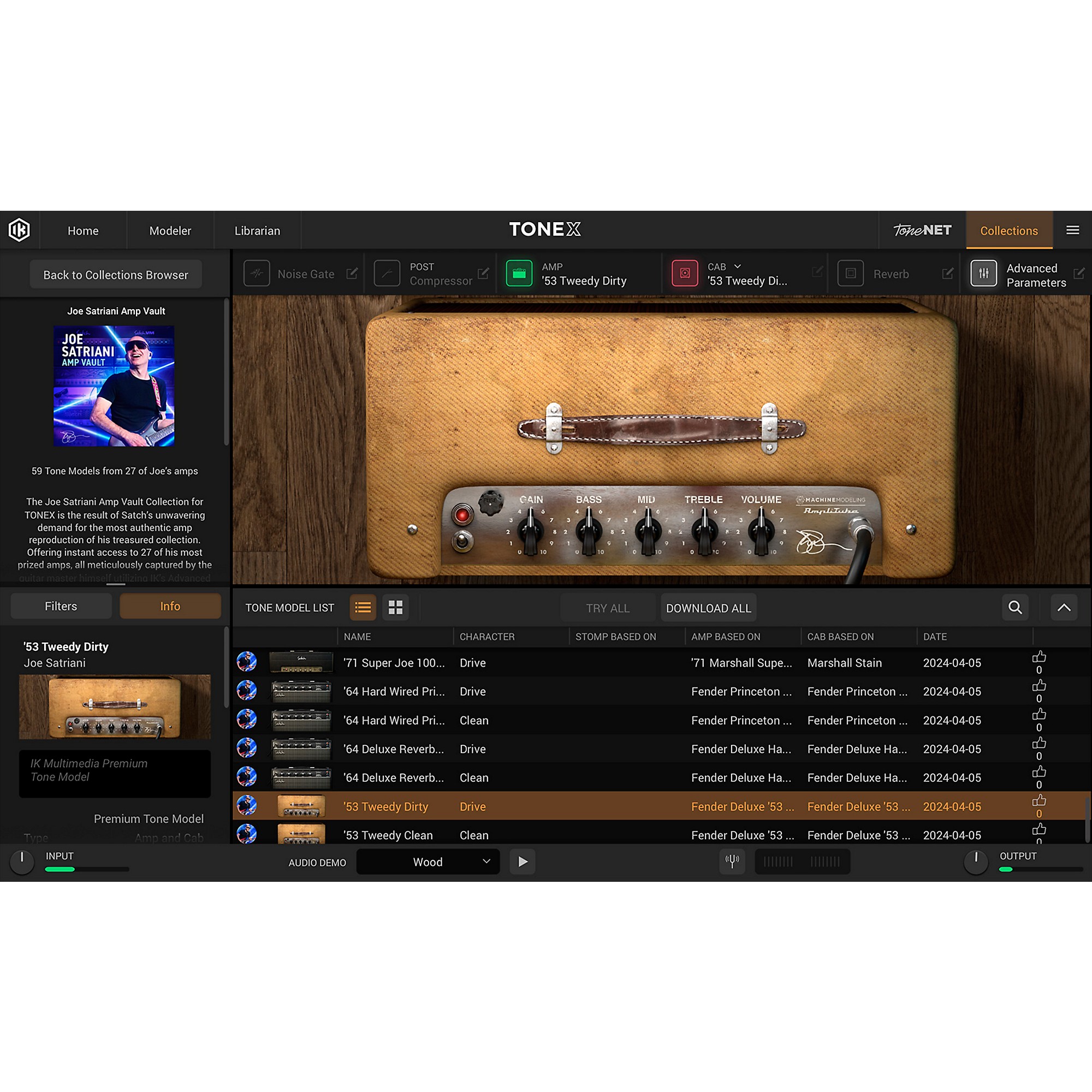1092x1092 pixels.
Task: Like the '64 Hard Wired Pri Clean tone
Action: [x=1039, y=714]
